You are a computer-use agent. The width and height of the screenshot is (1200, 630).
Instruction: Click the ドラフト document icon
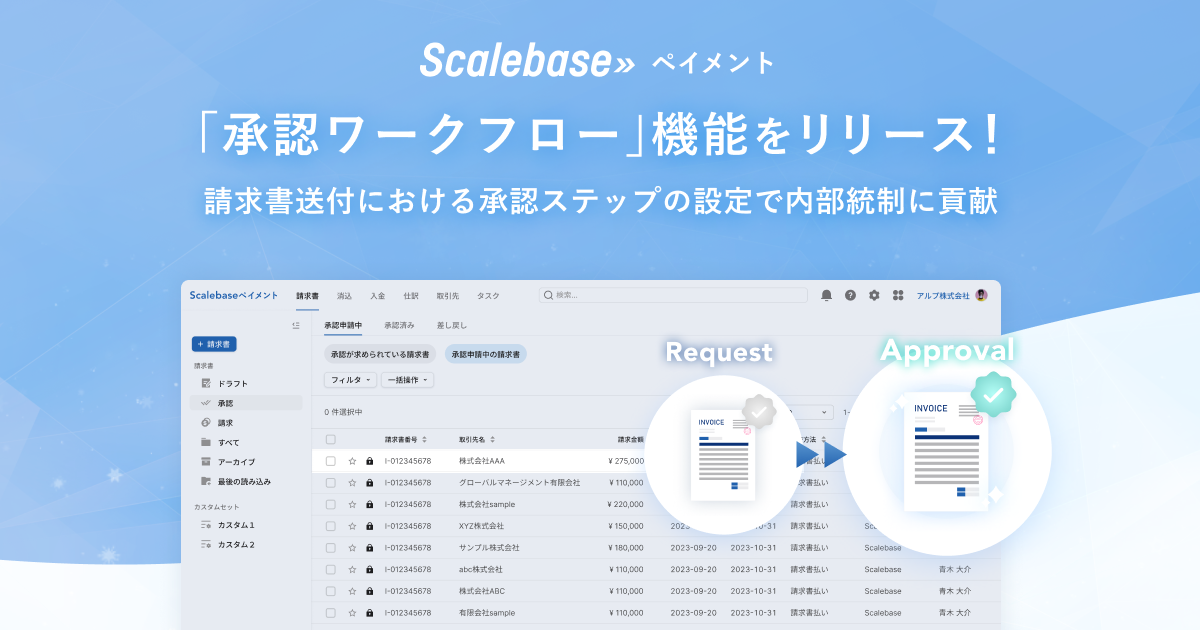point(205,383)
